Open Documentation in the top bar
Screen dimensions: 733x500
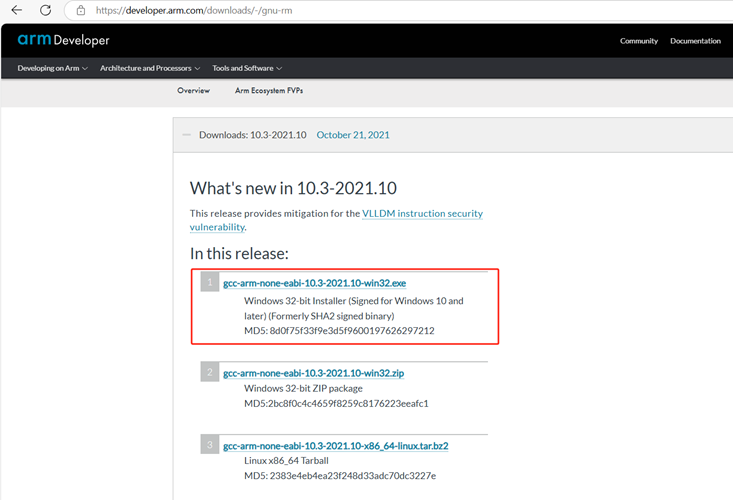[x=695, y=41]
